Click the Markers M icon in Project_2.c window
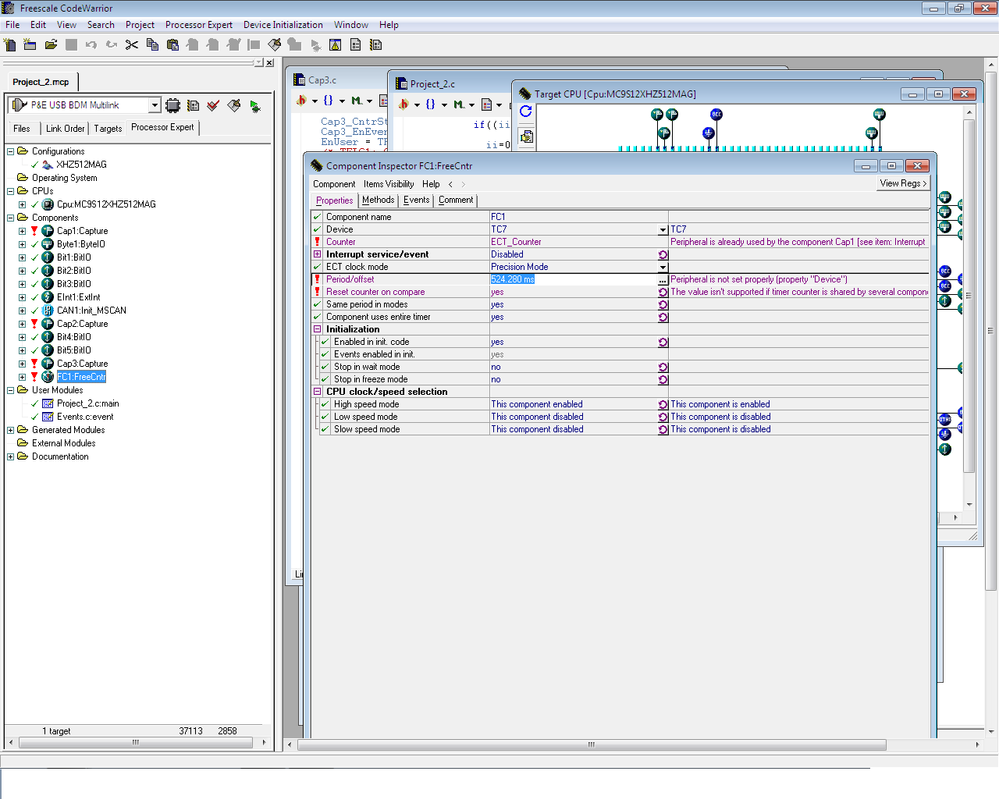This screenshot has height=799, width=999. [458, 104]
